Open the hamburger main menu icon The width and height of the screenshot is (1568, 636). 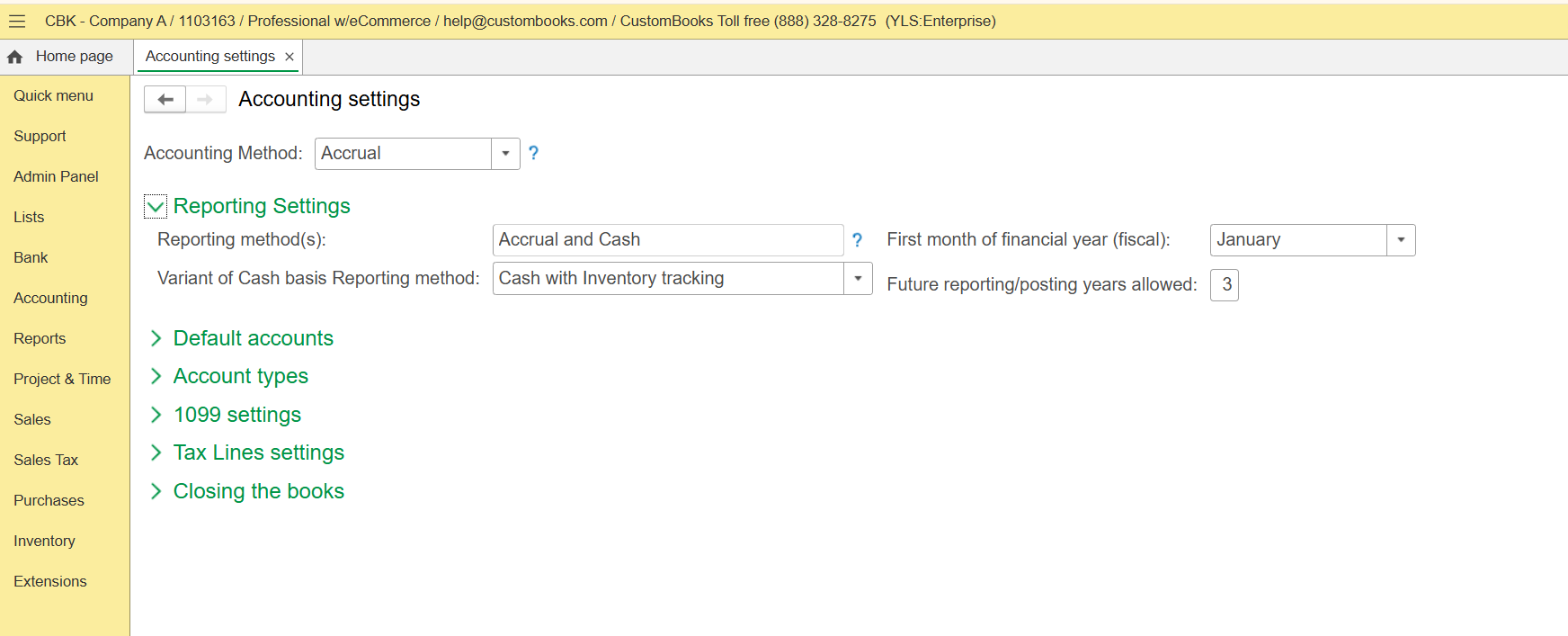click(x=17, y=22)
